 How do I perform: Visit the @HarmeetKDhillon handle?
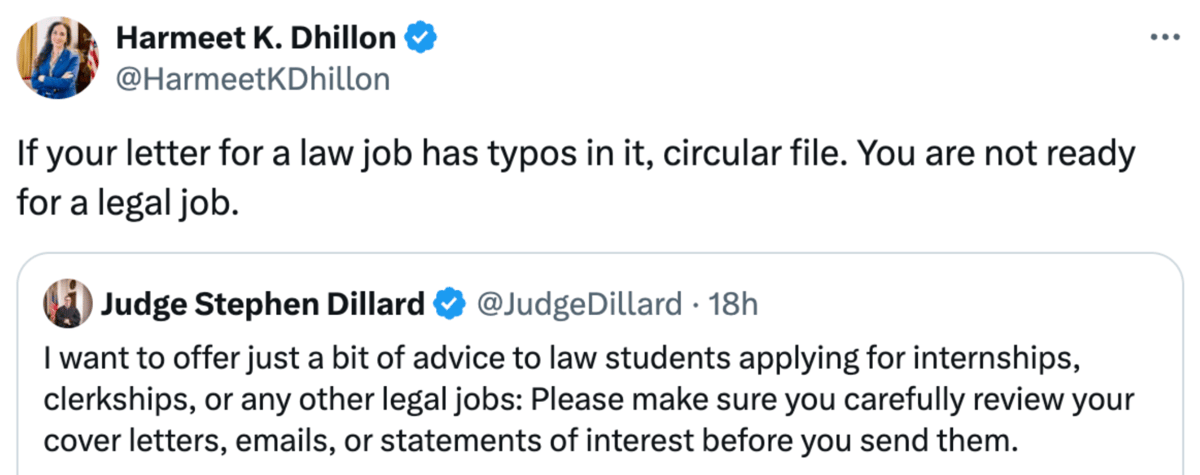pos(253,78)
